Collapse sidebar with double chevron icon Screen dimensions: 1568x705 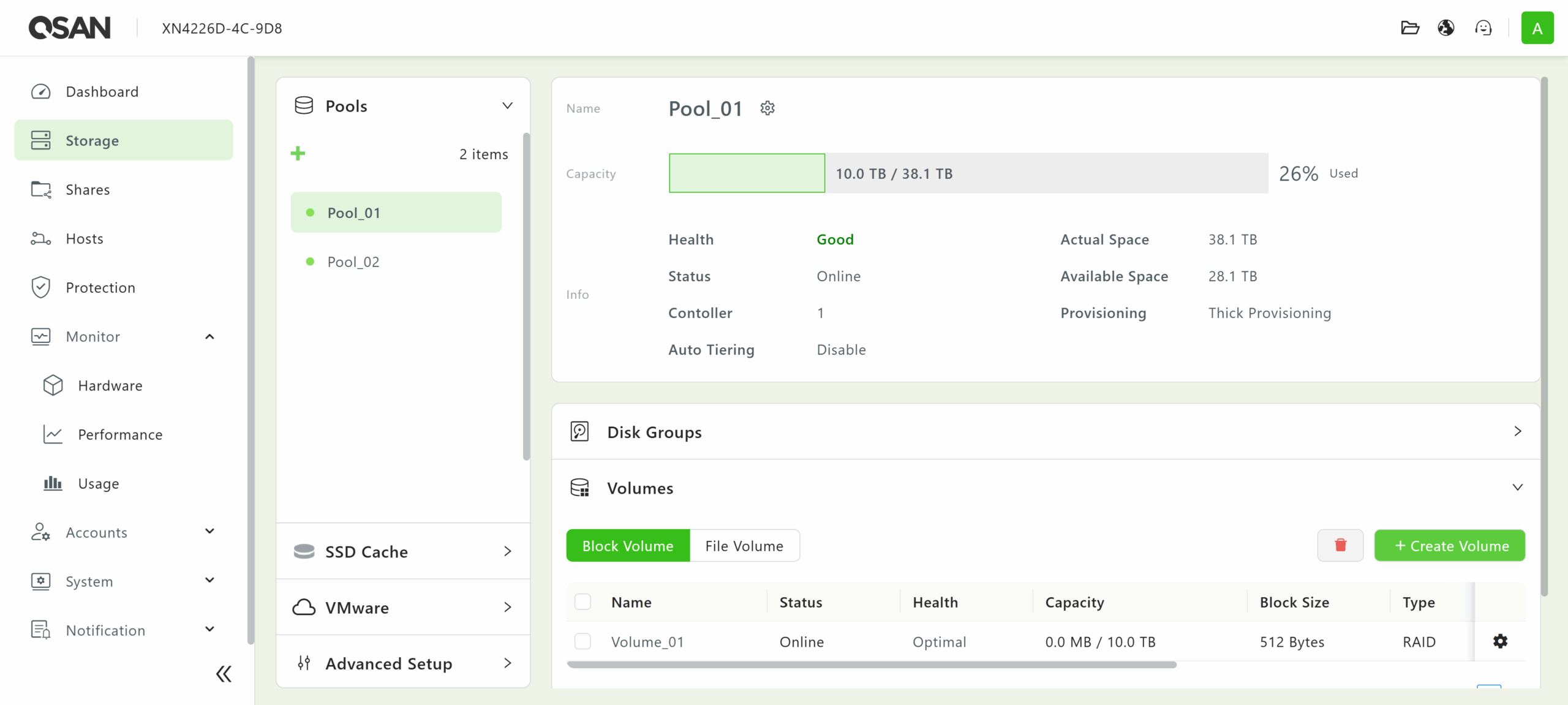coord(224,674)
